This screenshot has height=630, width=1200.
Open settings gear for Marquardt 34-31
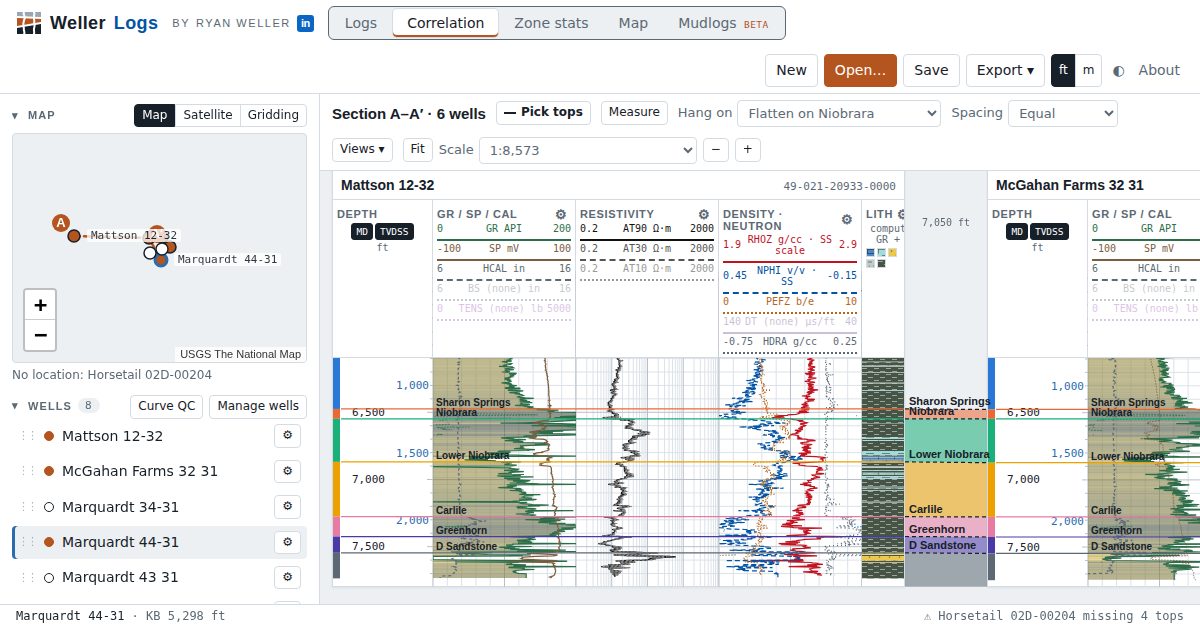[x=288, y=507]
